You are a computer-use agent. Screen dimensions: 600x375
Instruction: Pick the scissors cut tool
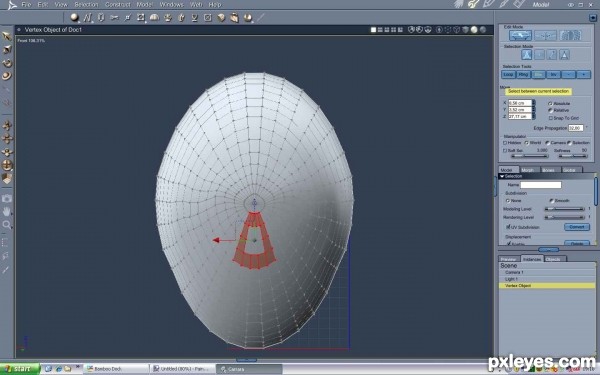point(114,17)
